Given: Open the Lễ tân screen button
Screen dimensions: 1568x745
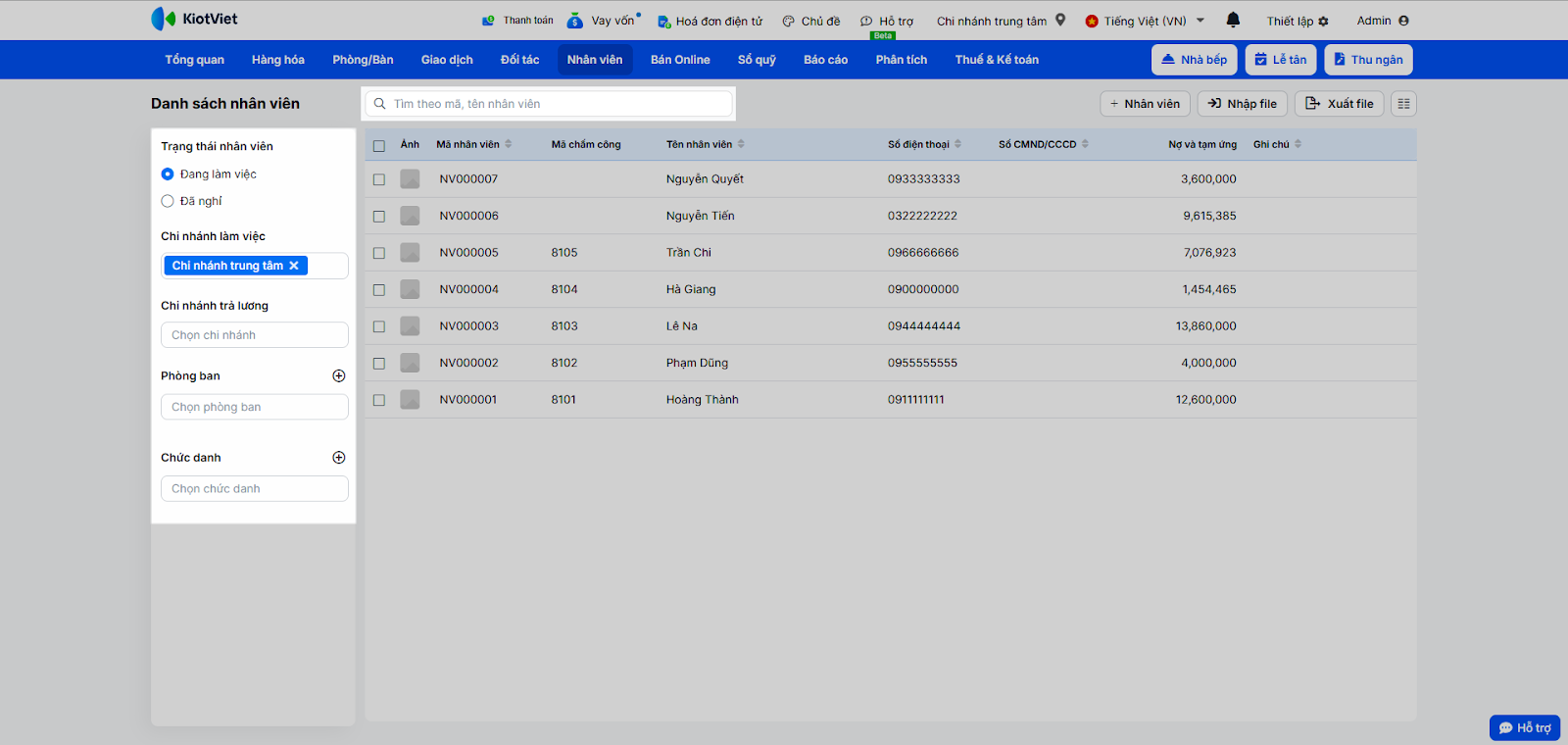Looking at the screenshot, I should click(1281, 60).
